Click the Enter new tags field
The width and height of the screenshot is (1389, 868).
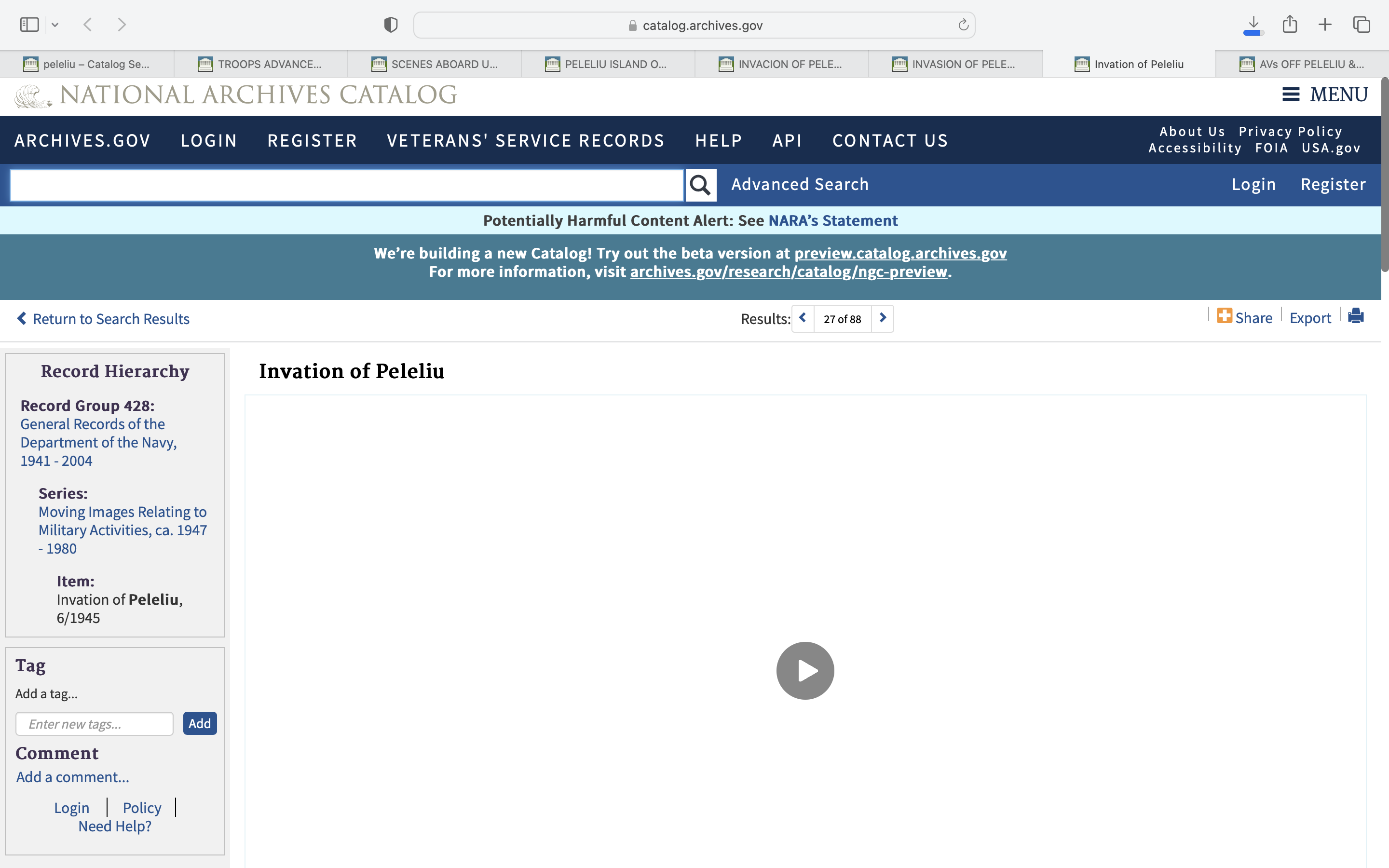tap(94, 724)
